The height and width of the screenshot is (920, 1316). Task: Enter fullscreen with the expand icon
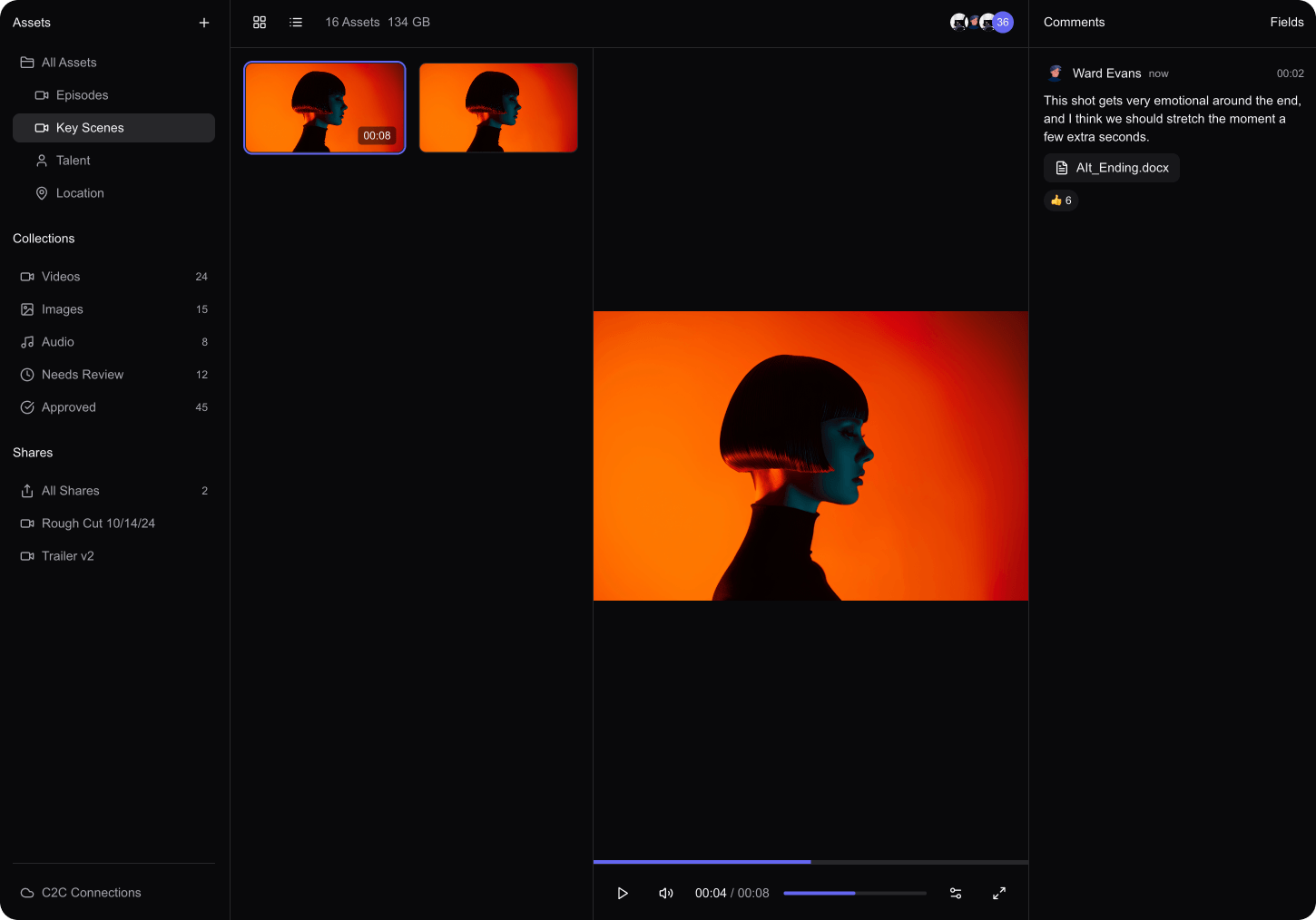coord(999,894)
